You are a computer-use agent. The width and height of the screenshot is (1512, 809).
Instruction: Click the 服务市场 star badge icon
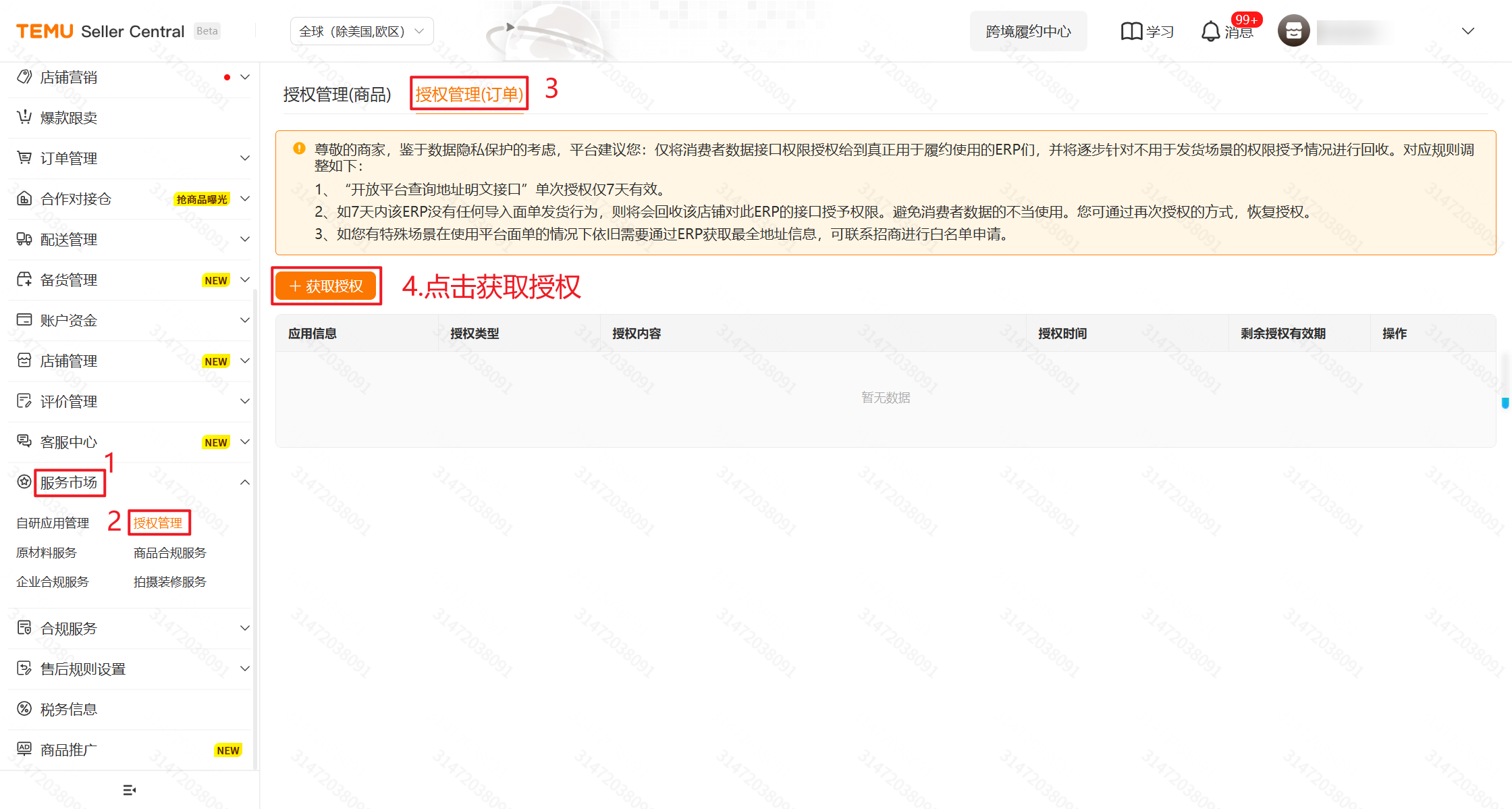24,482
